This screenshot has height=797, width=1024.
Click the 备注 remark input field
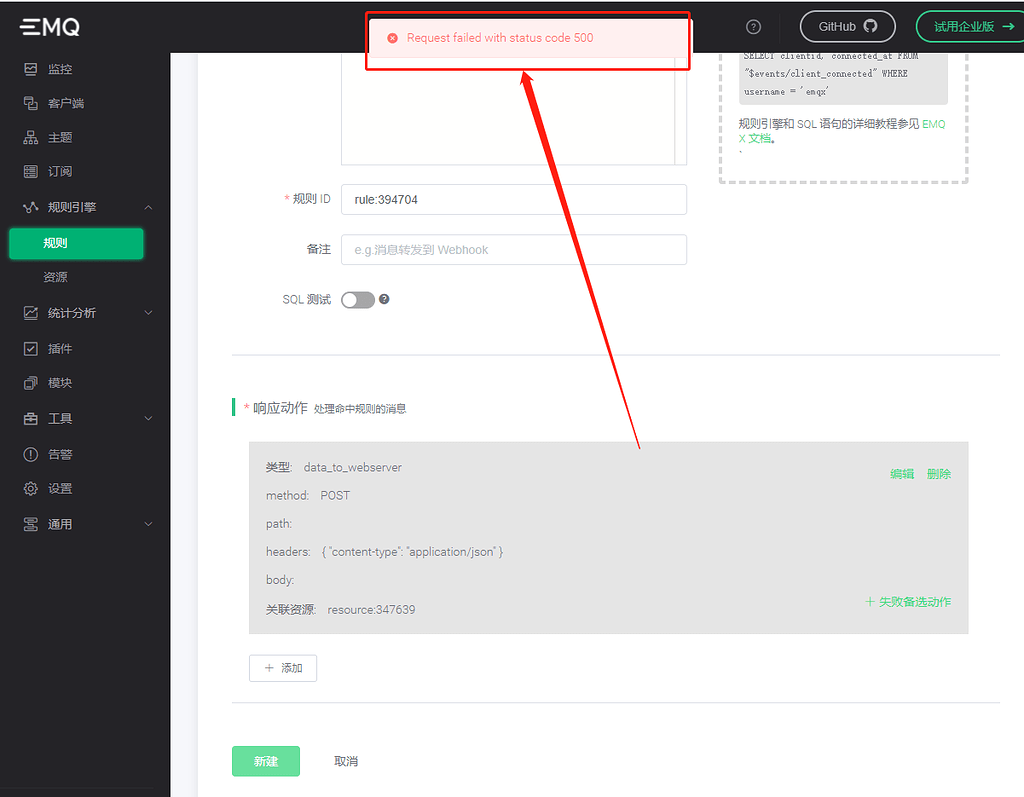(513, 249)
